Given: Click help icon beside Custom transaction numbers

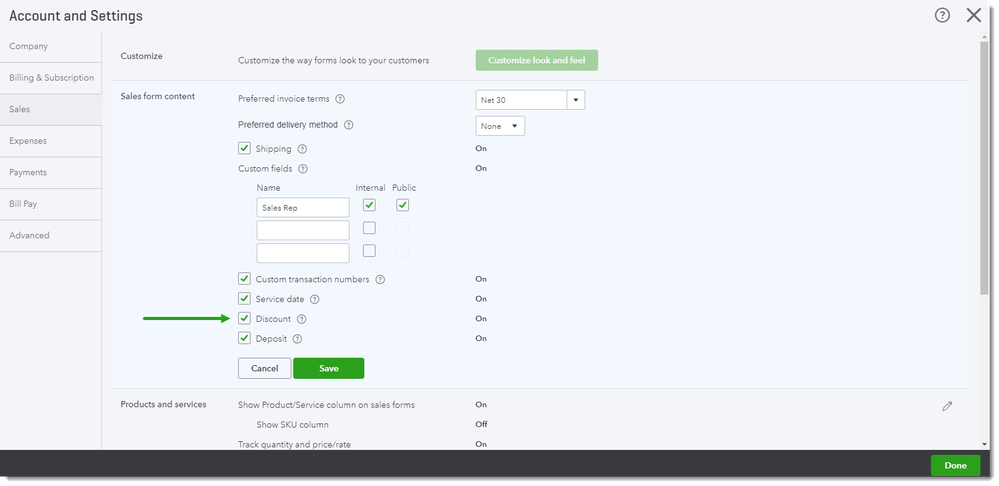Looking at the screenshot, I should pyautogui.click(x=380, y=279).
